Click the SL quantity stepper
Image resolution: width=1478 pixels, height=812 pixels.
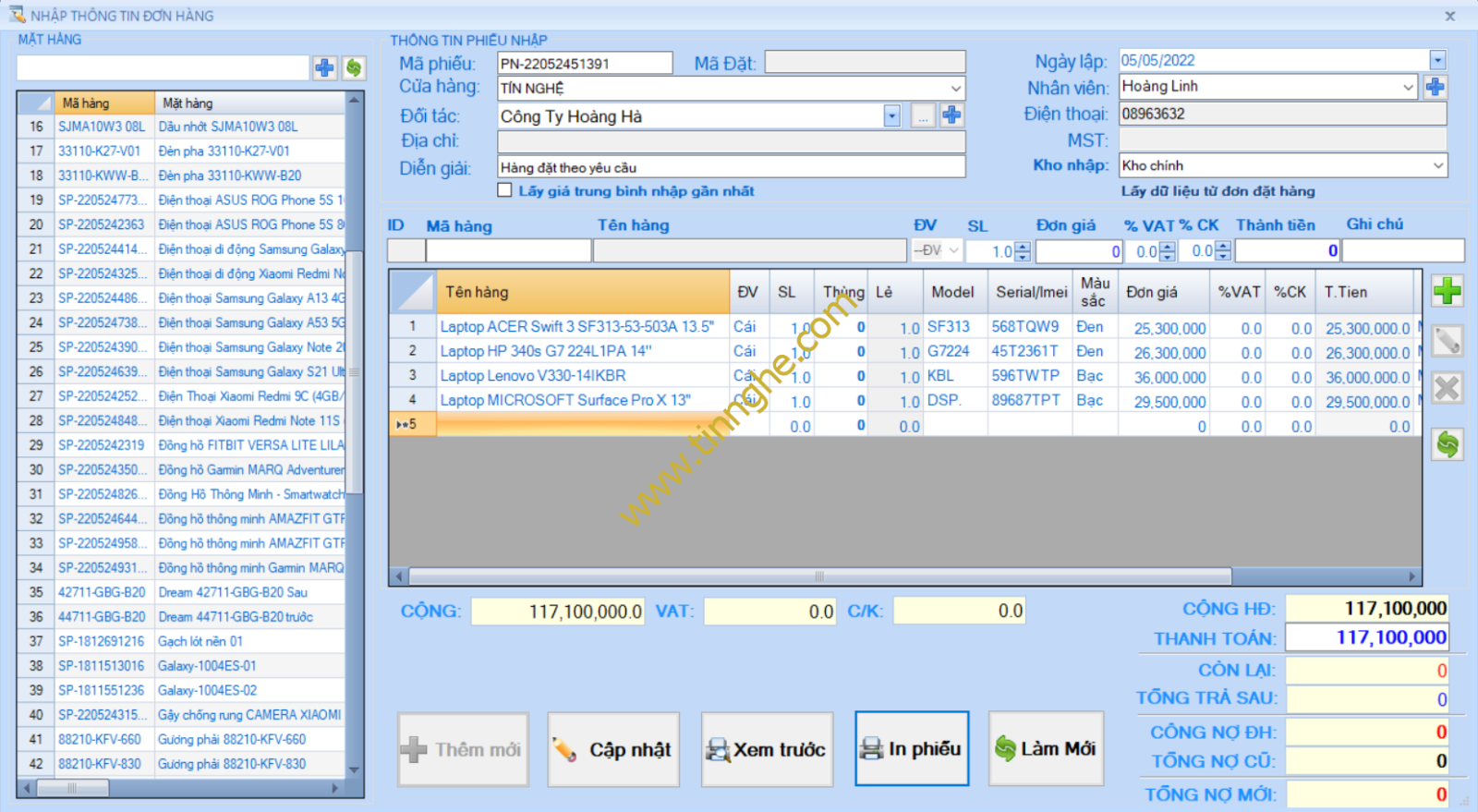1023,251
